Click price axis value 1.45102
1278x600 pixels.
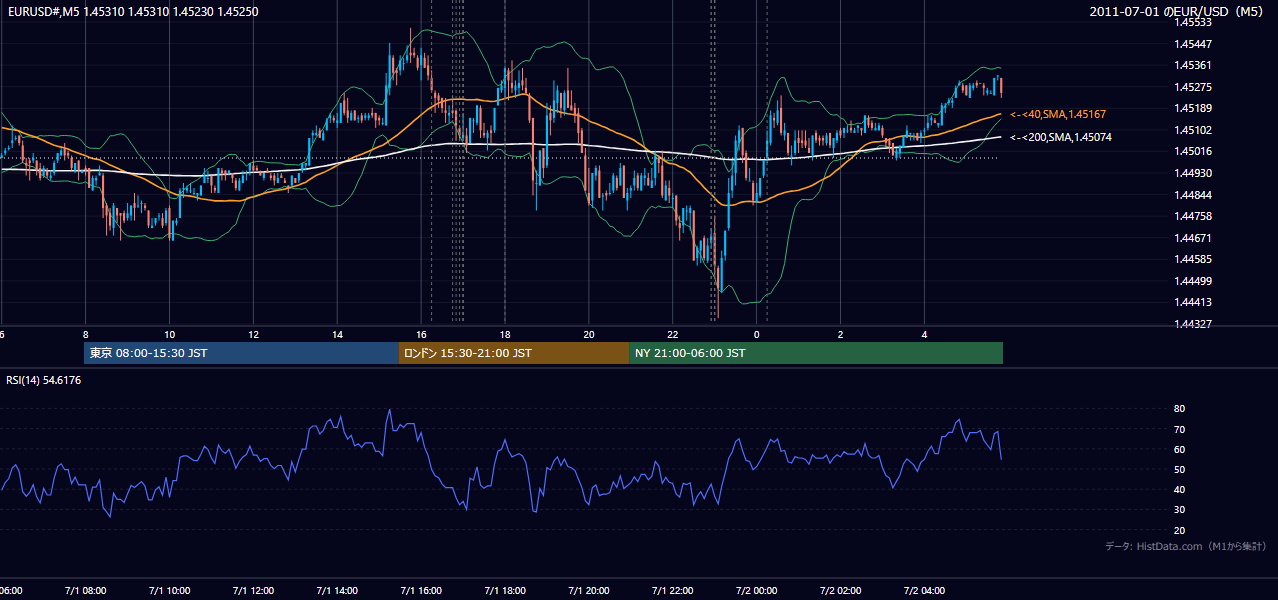[x=1194, y=130]
